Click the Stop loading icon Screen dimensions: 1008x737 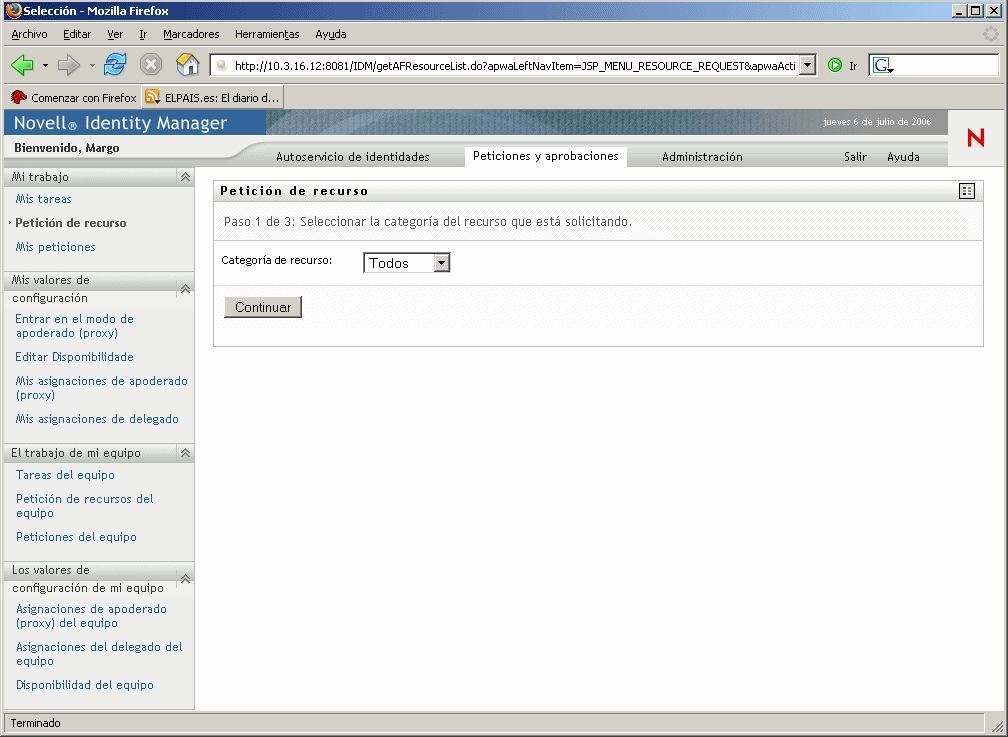150,64
